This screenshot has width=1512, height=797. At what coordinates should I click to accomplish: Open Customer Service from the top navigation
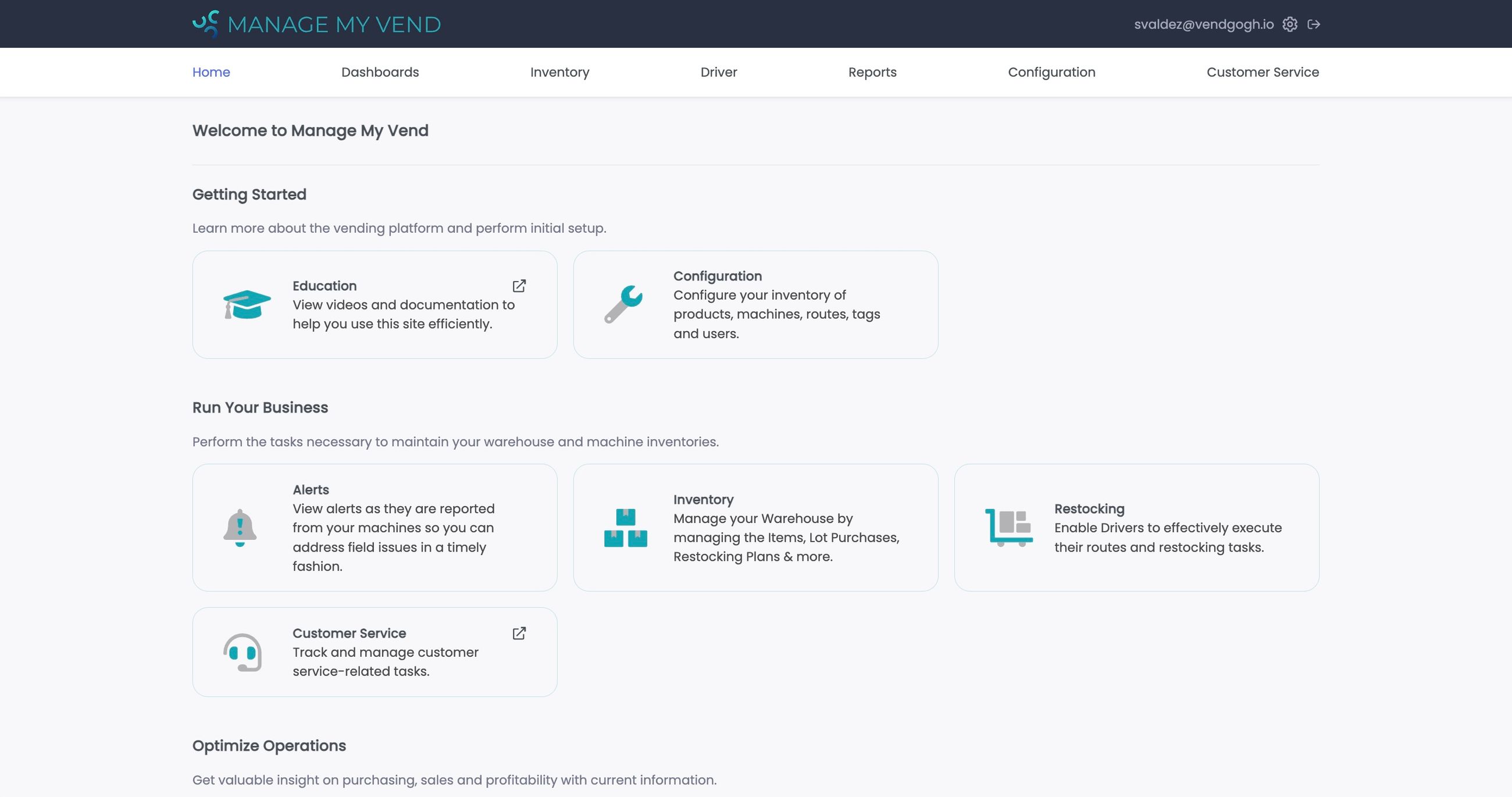[x=1263, y=72]
